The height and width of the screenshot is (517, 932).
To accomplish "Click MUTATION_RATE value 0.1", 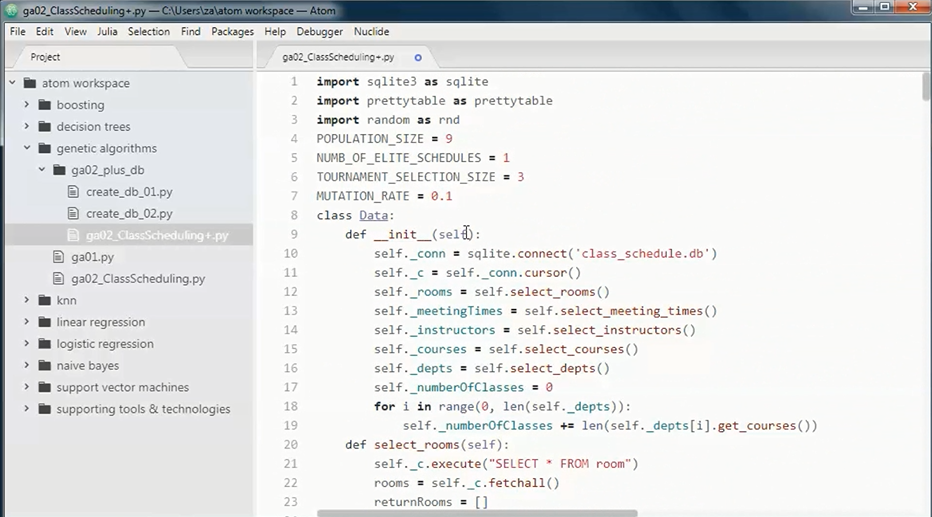I will [x=442, y=196].
